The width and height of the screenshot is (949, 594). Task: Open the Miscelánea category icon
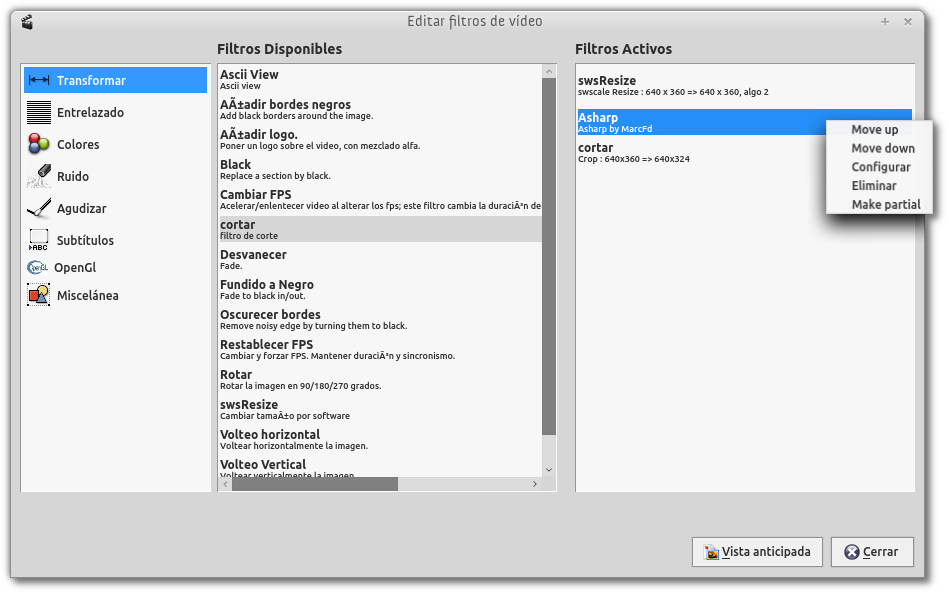(x=39, y=296)
